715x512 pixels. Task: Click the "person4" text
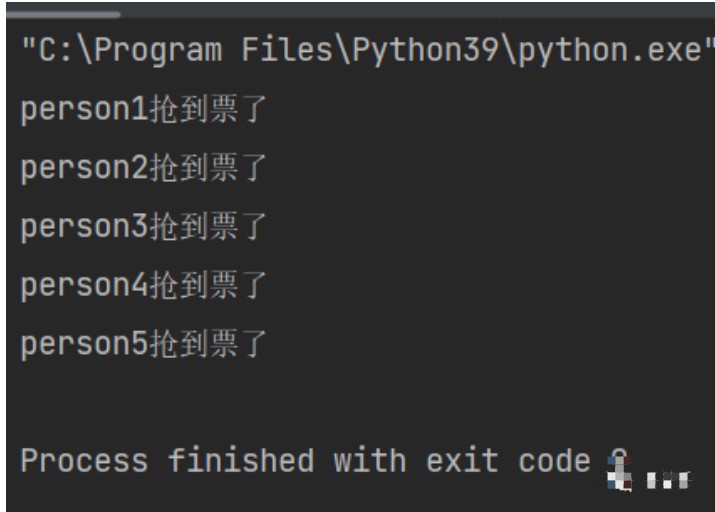click(x=84, y=285)
